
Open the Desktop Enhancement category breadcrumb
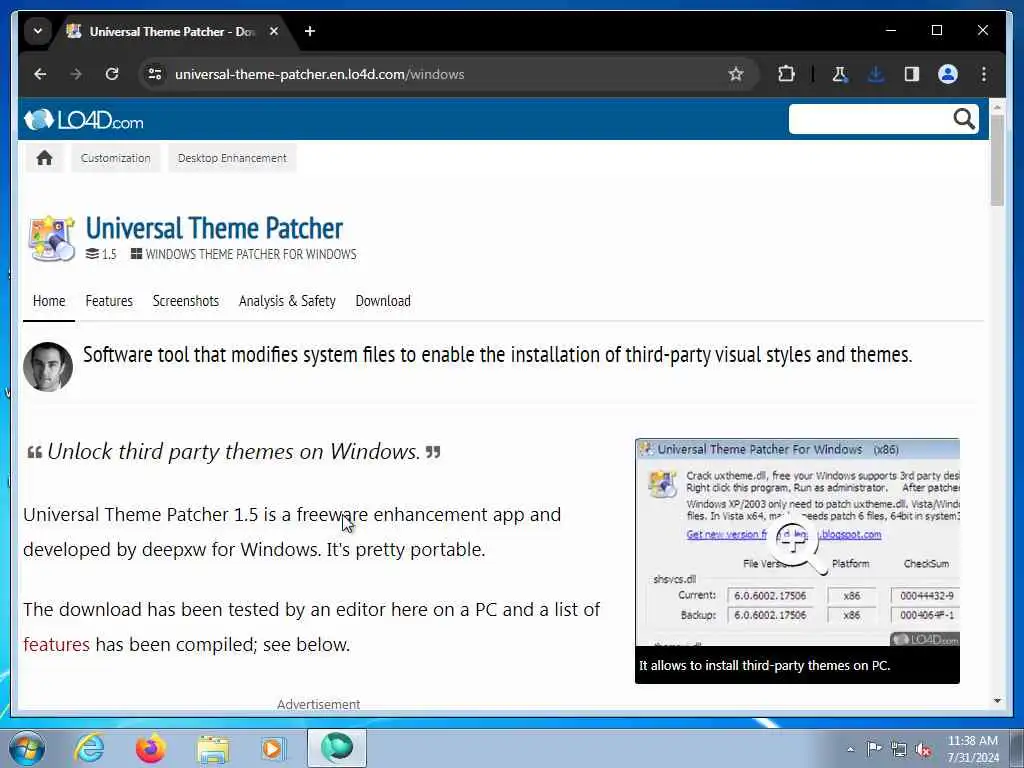pos(232,158)
